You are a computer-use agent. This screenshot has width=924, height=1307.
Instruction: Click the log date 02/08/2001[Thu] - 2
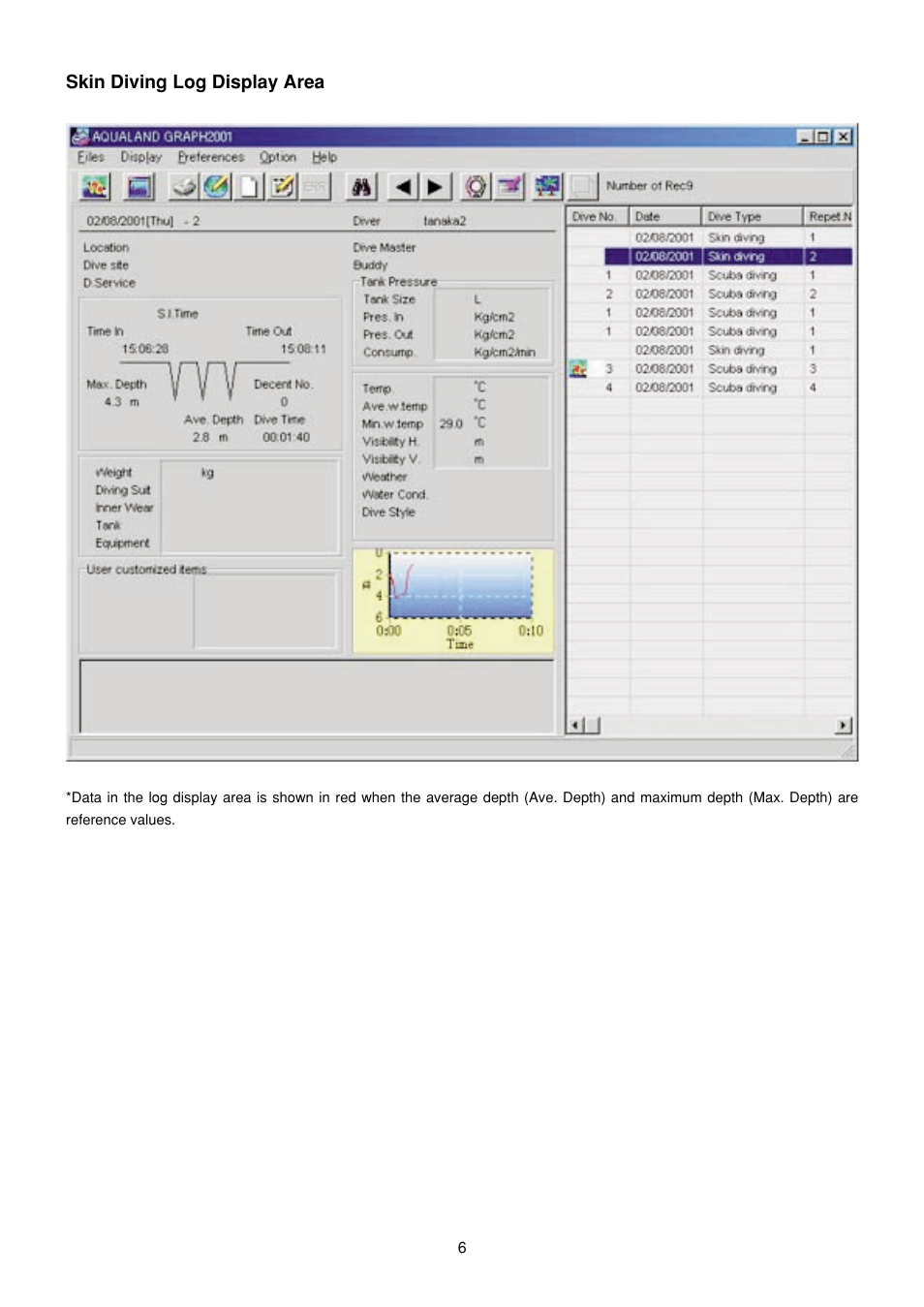click(x=143, y=221)
